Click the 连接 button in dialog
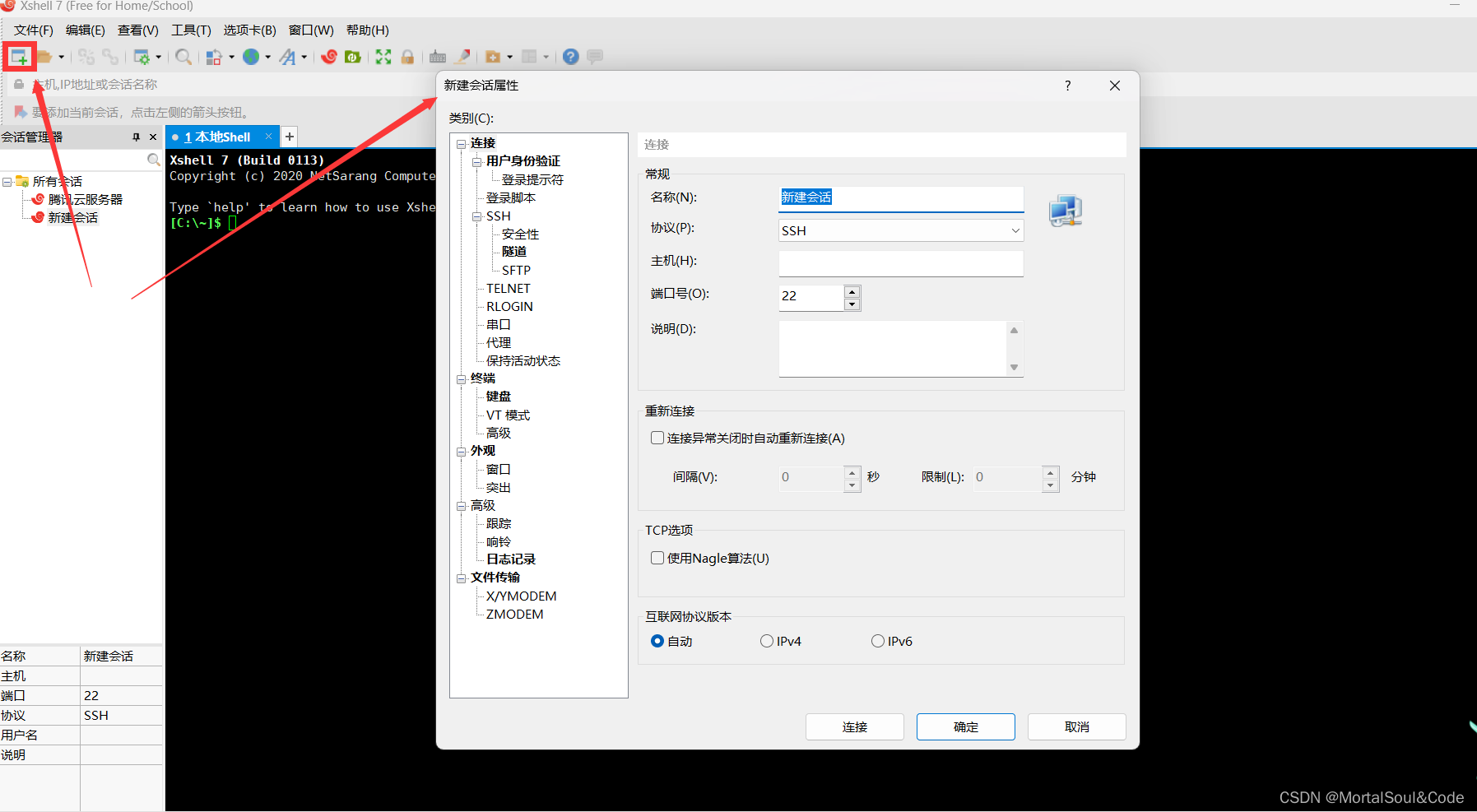The image size is (1477, 812). [855, 726]
